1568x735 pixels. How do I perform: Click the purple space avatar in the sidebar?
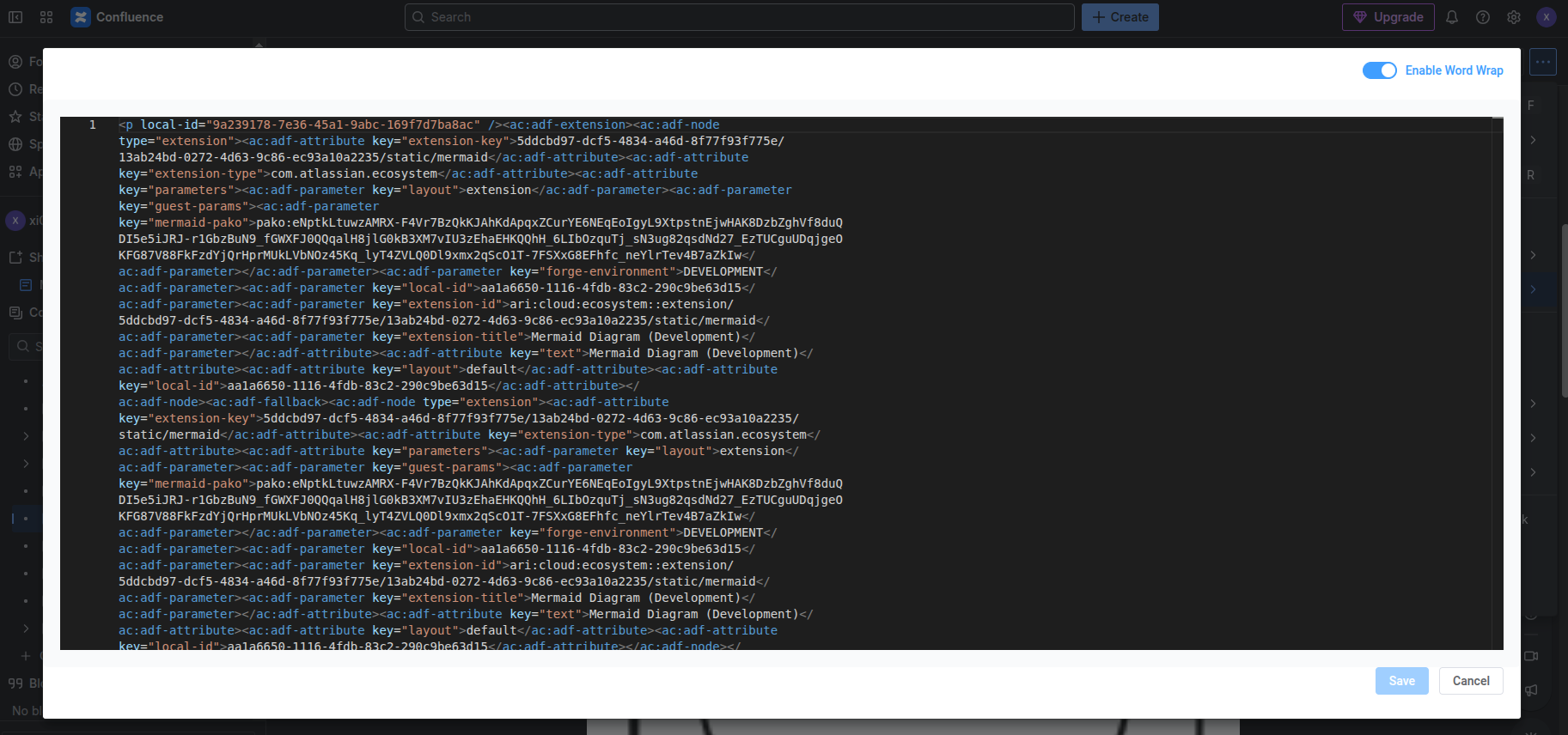[15, 221]
